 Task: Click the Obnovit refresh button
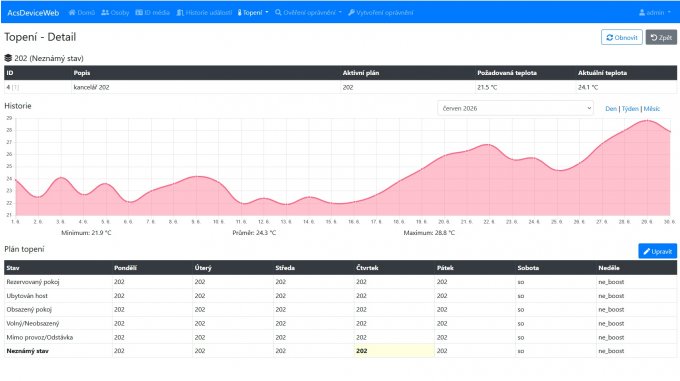621,37
